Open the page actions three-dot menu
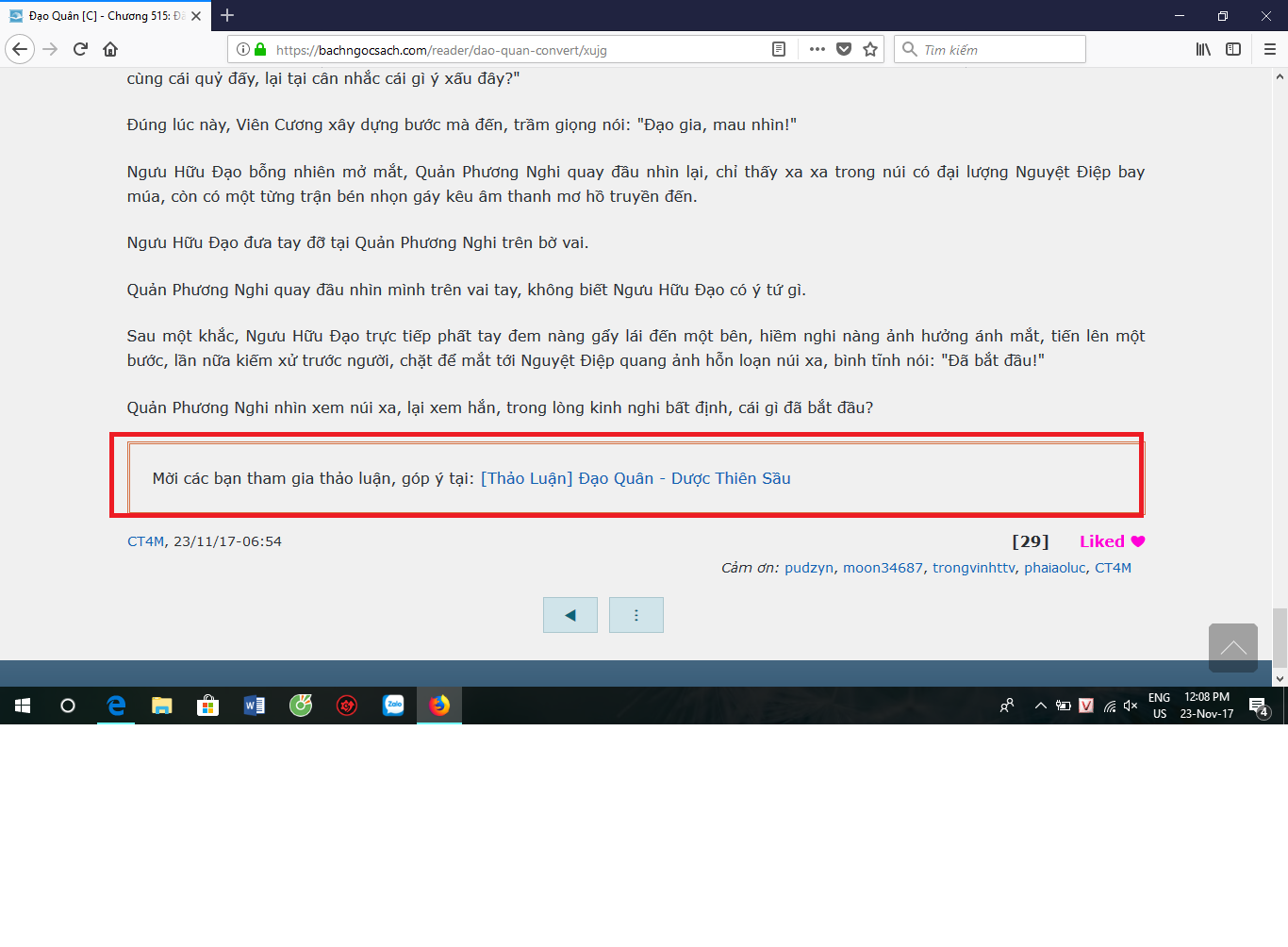This screenshot has width=1288, height=947. click(817, 49)
